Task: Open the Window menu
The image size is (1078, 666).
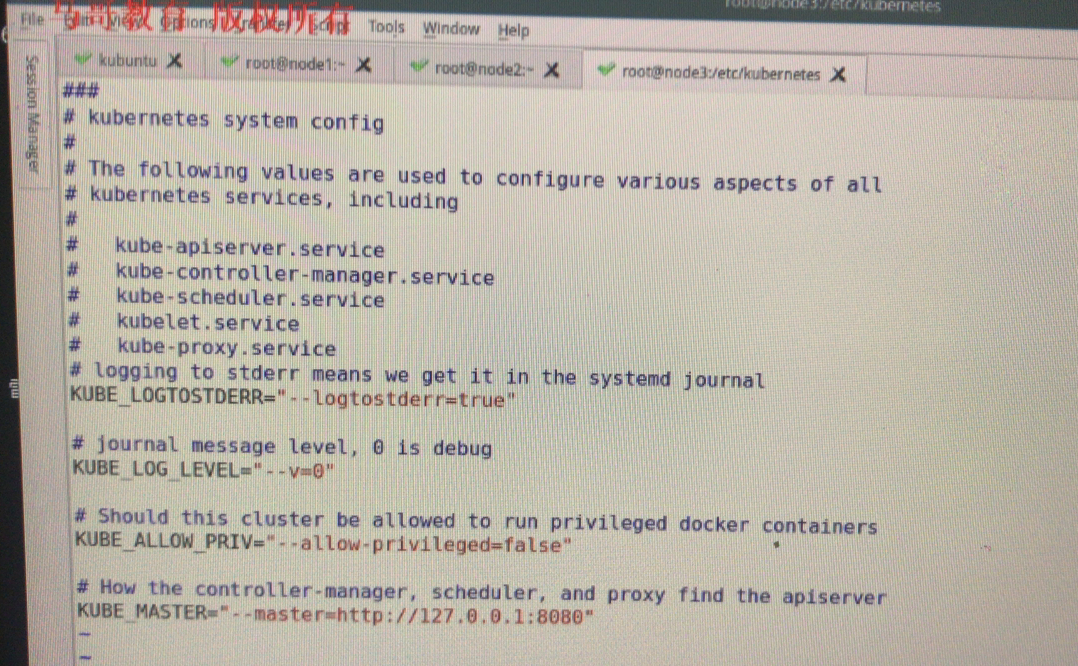Action: pyautogui.click(x=451, y=29)
